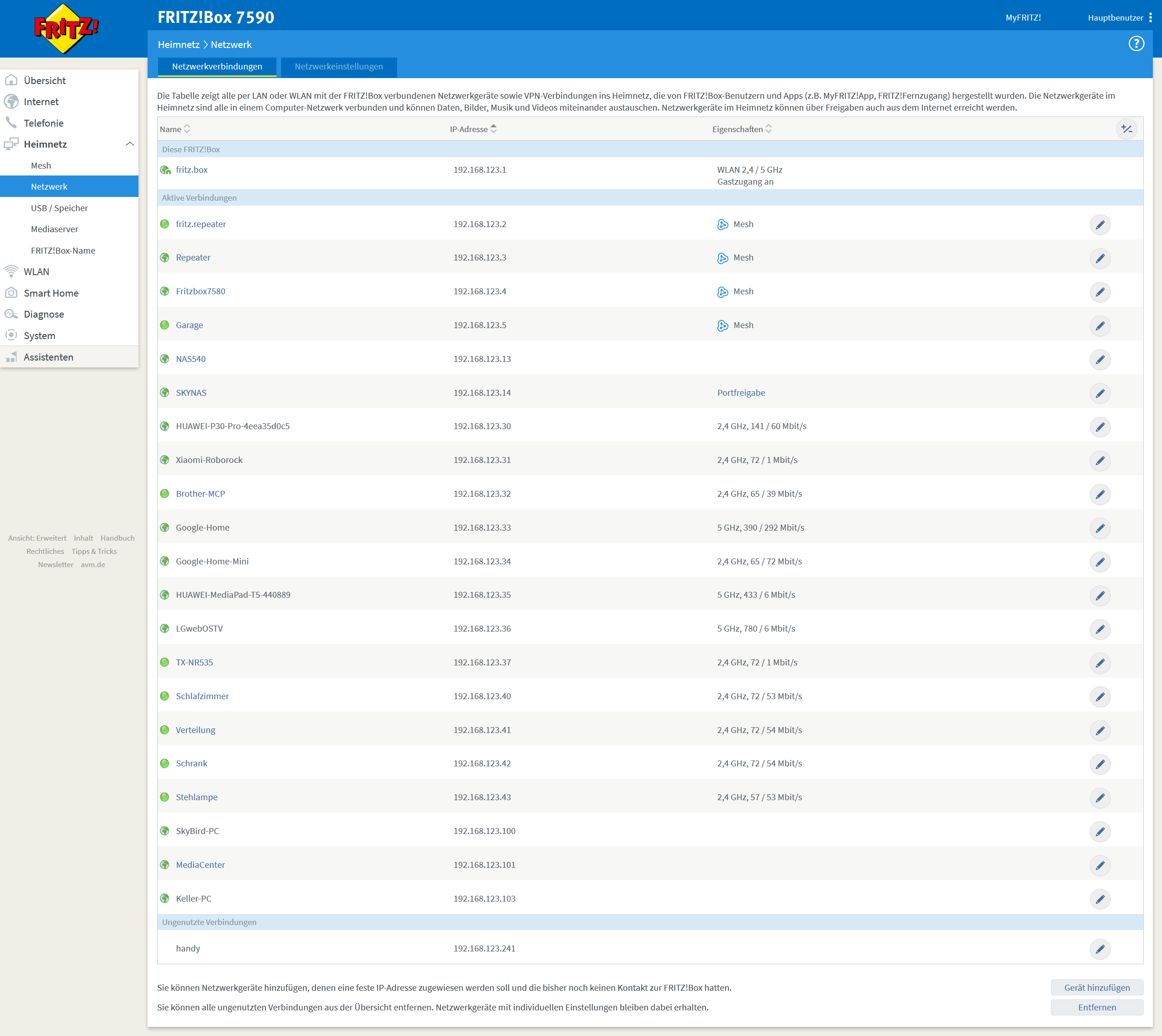
Task: Open the Handbuch footer link
Action: coord(117,538)
